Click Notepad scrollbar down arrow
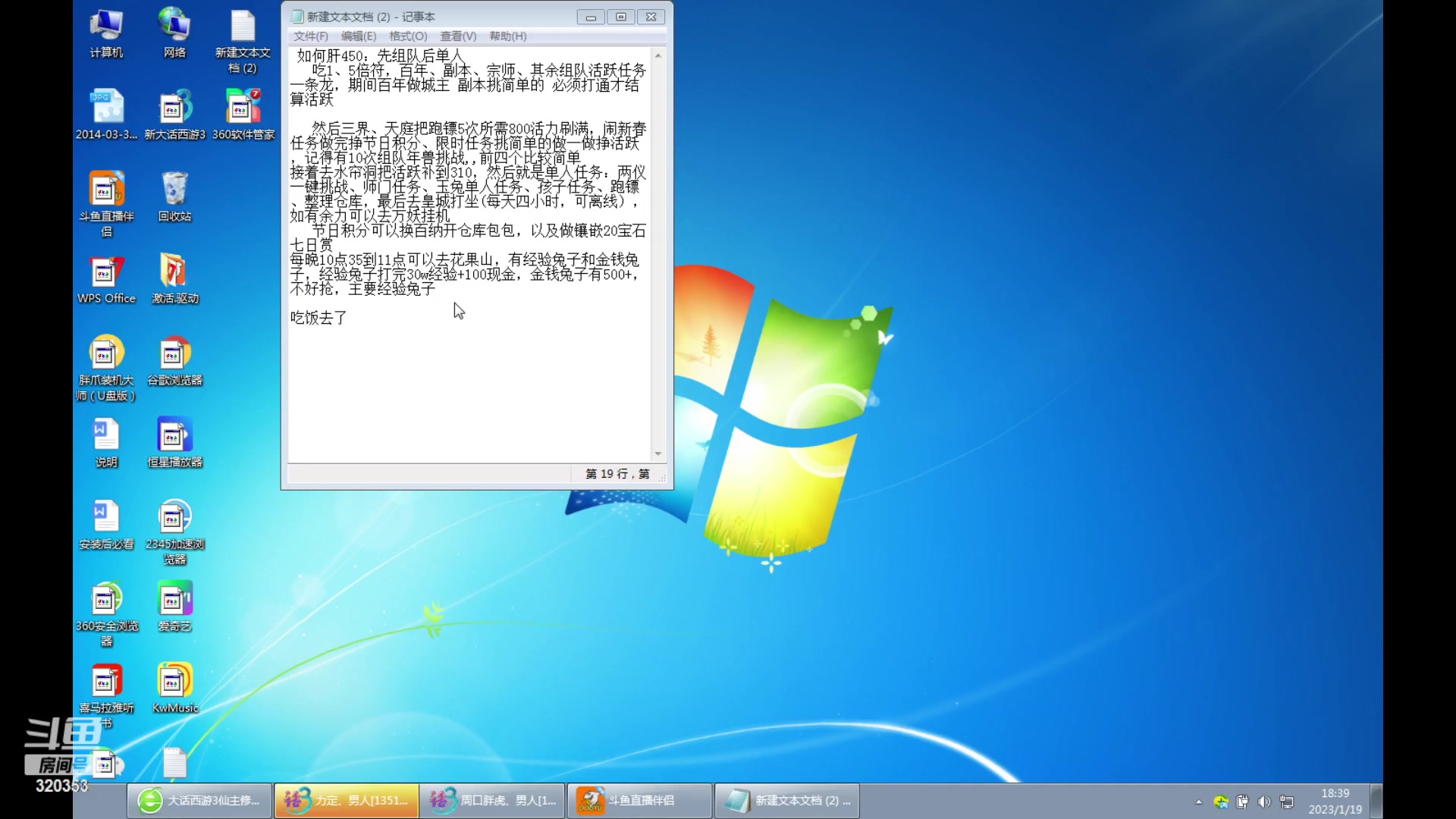Image resolution: width=1456 pixels, height=819 pixels. coord(657,453)
